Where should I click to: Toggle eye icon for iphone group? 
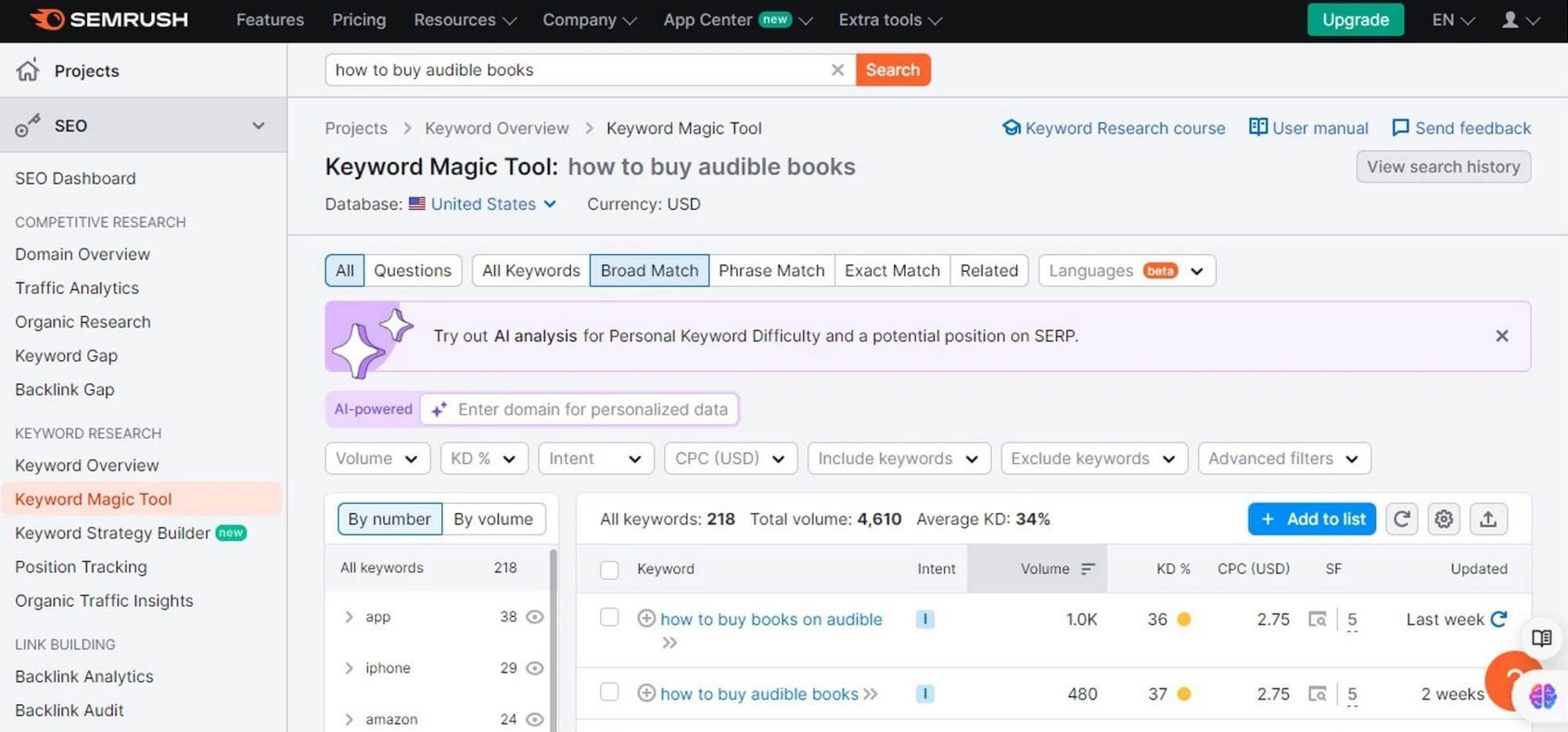click(535, 668)
